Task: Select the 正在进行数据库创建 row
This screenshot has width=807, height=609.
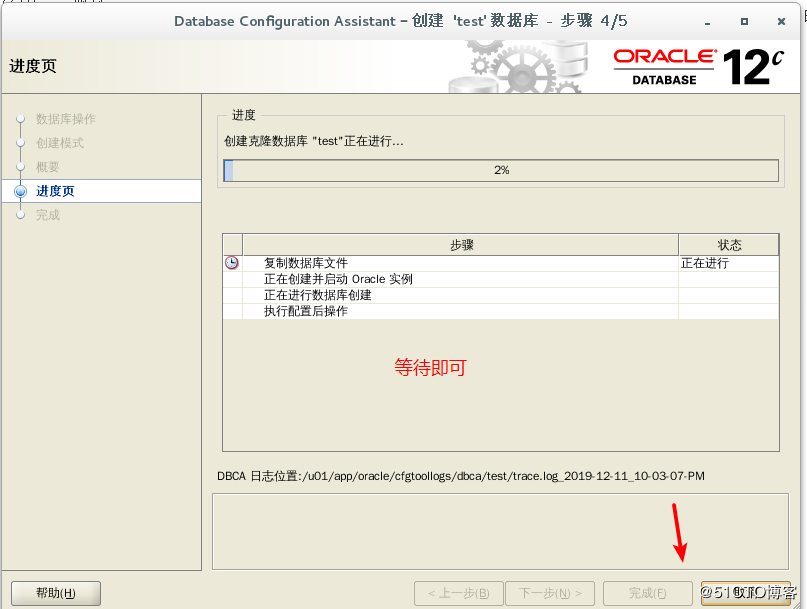Action: click(x=501, y=295)
